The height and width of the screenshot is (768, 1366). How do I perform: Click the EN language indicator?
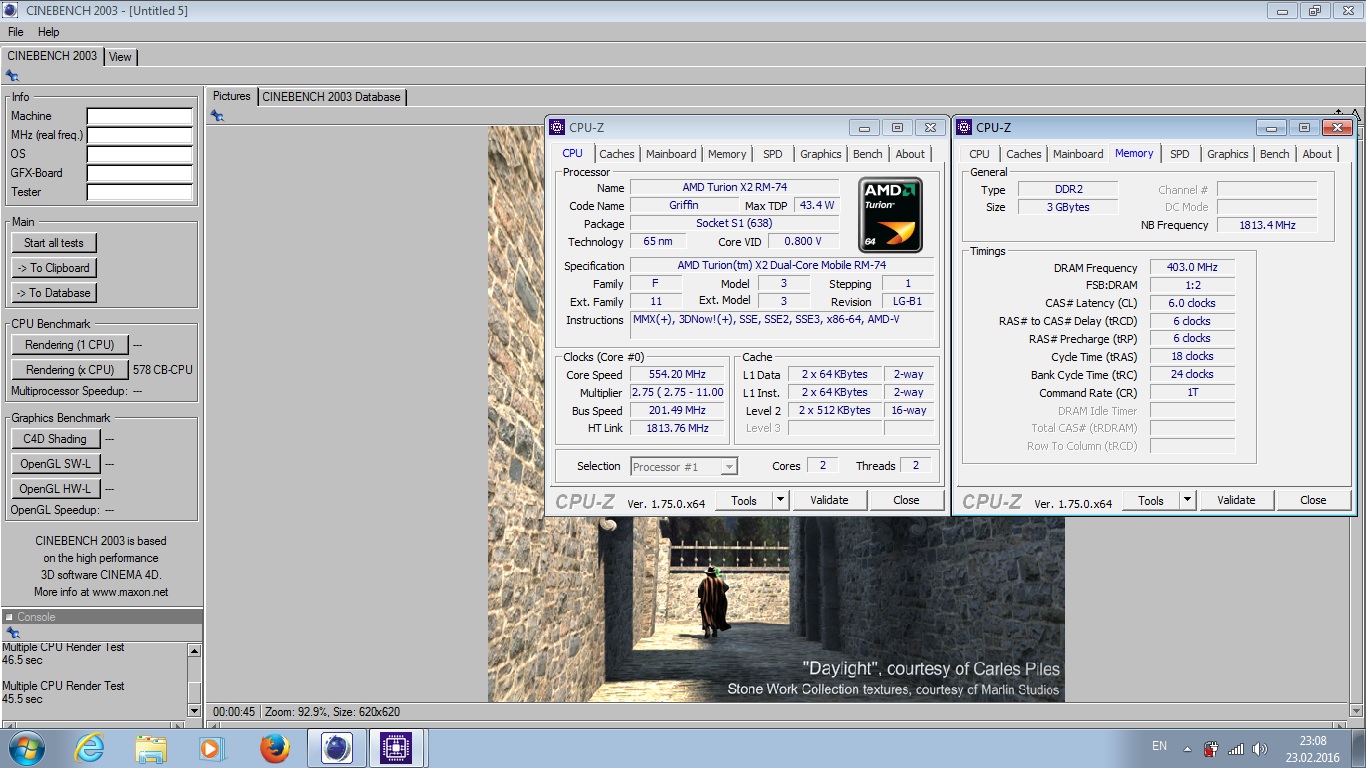[1159, 746]
